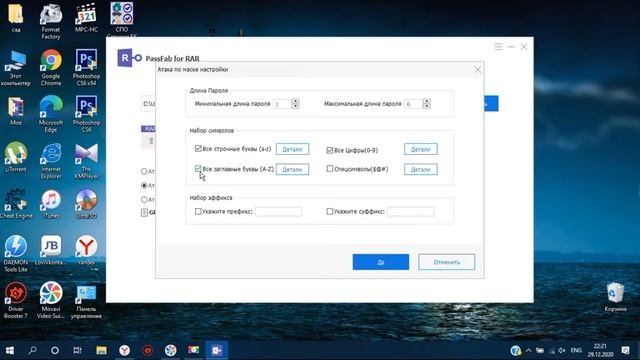The width and height of the screenshot is (640, 360).
Task: Confirm settings with Да button
Action: click(381, 262)
